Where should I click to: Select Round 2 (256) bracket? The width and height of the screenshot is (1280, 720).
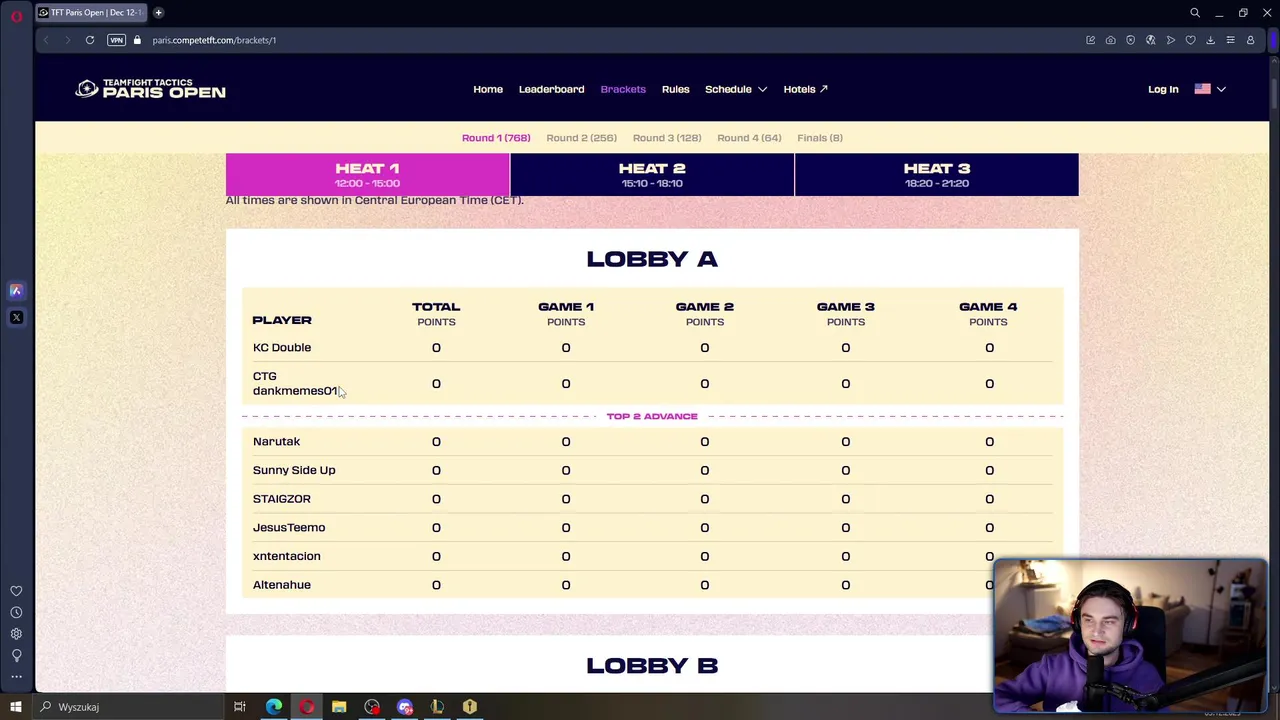pos(581,138)
